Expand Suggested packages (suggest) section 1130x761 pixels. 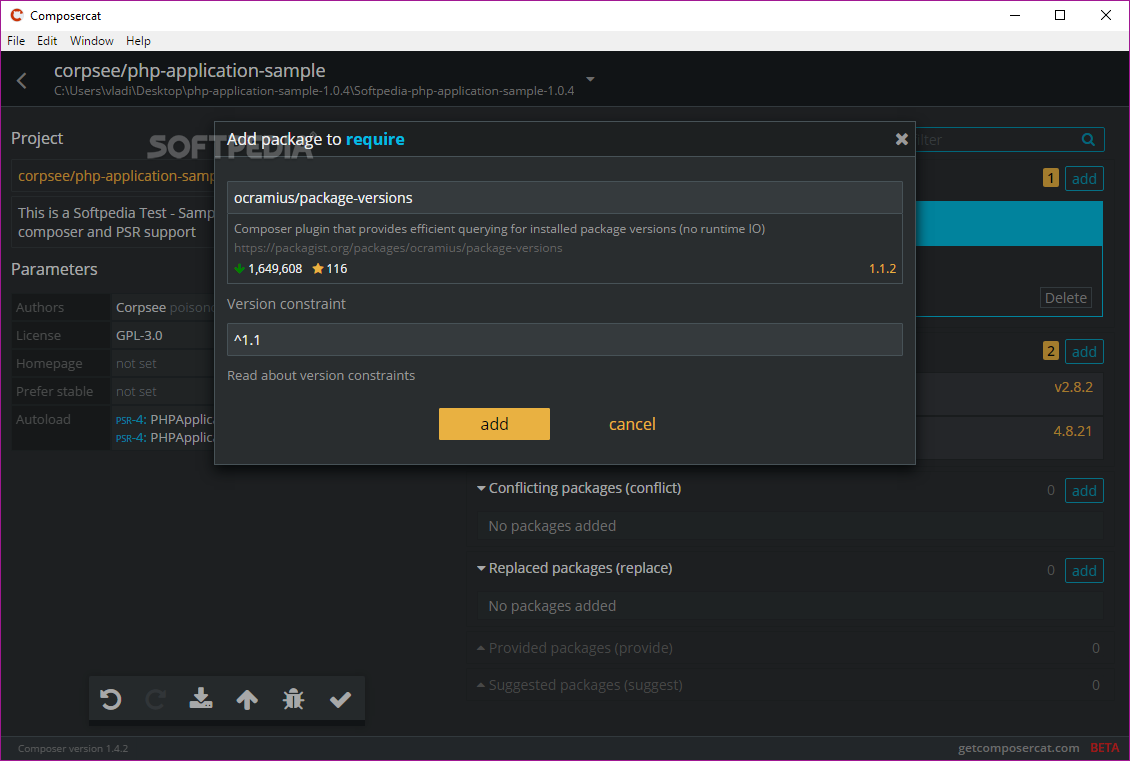(579, 685)
